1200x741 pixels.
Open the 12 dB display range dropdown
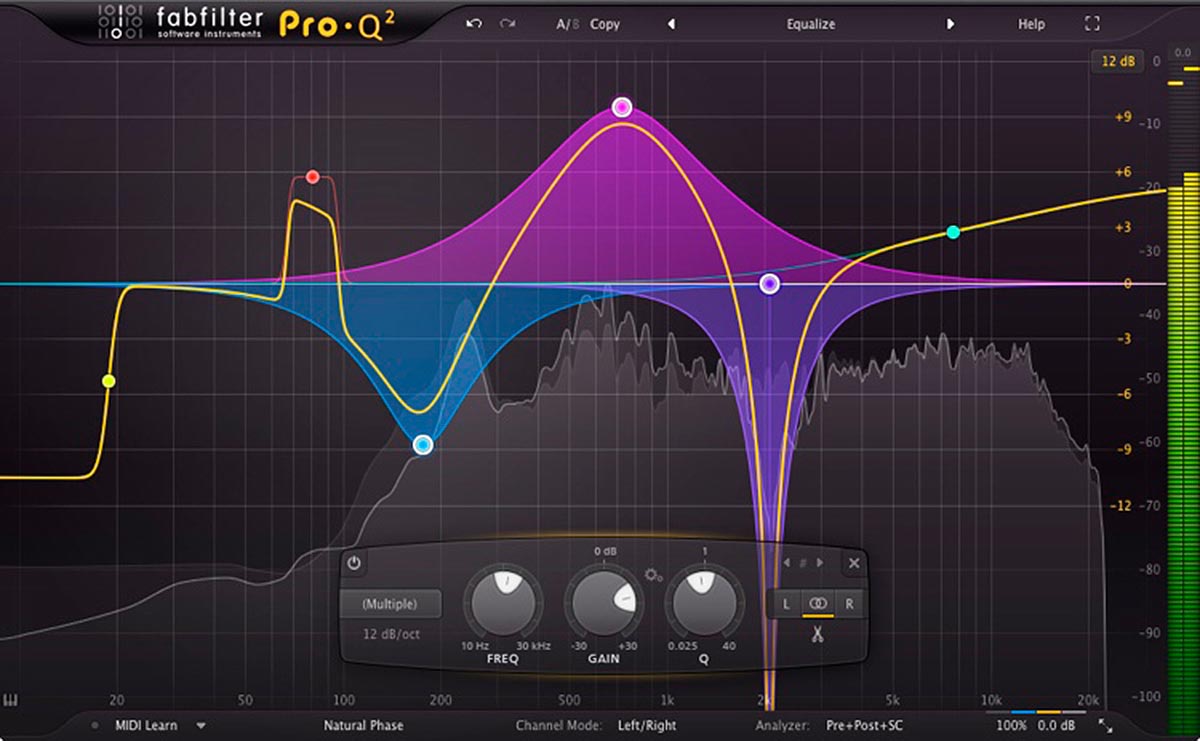tap(1118, 62)
